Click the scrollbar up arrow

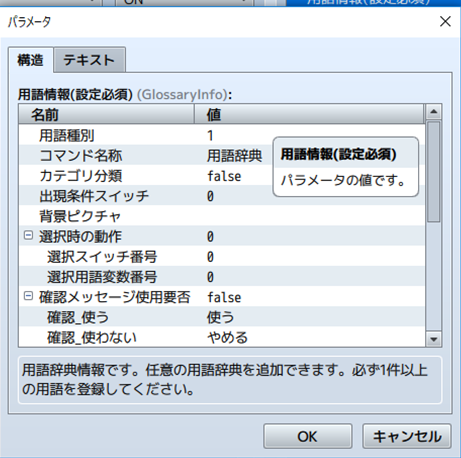pyautogui.click(x=434, y=112)
